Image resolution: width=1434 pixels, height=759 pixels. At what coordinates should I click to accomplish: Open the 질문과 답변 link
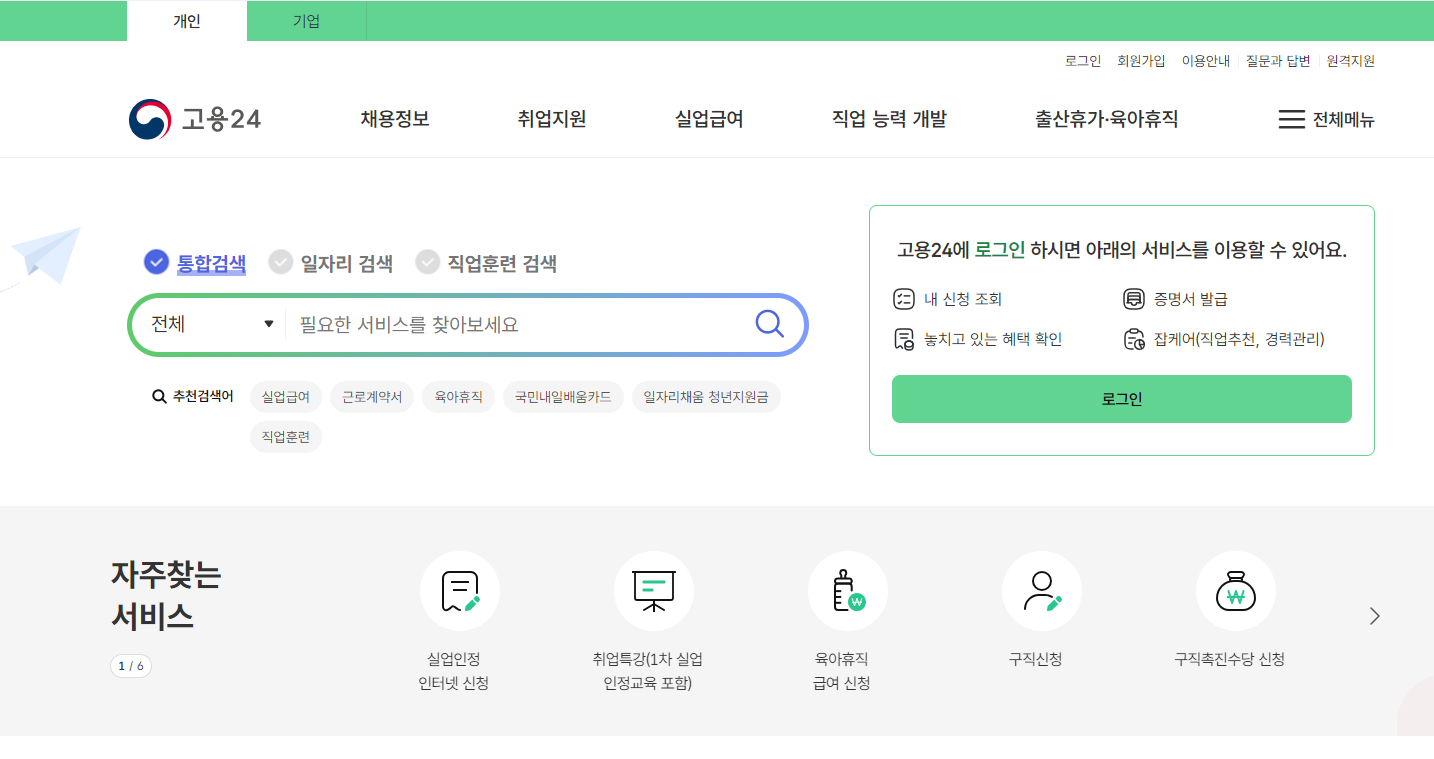click(1278, 61)
